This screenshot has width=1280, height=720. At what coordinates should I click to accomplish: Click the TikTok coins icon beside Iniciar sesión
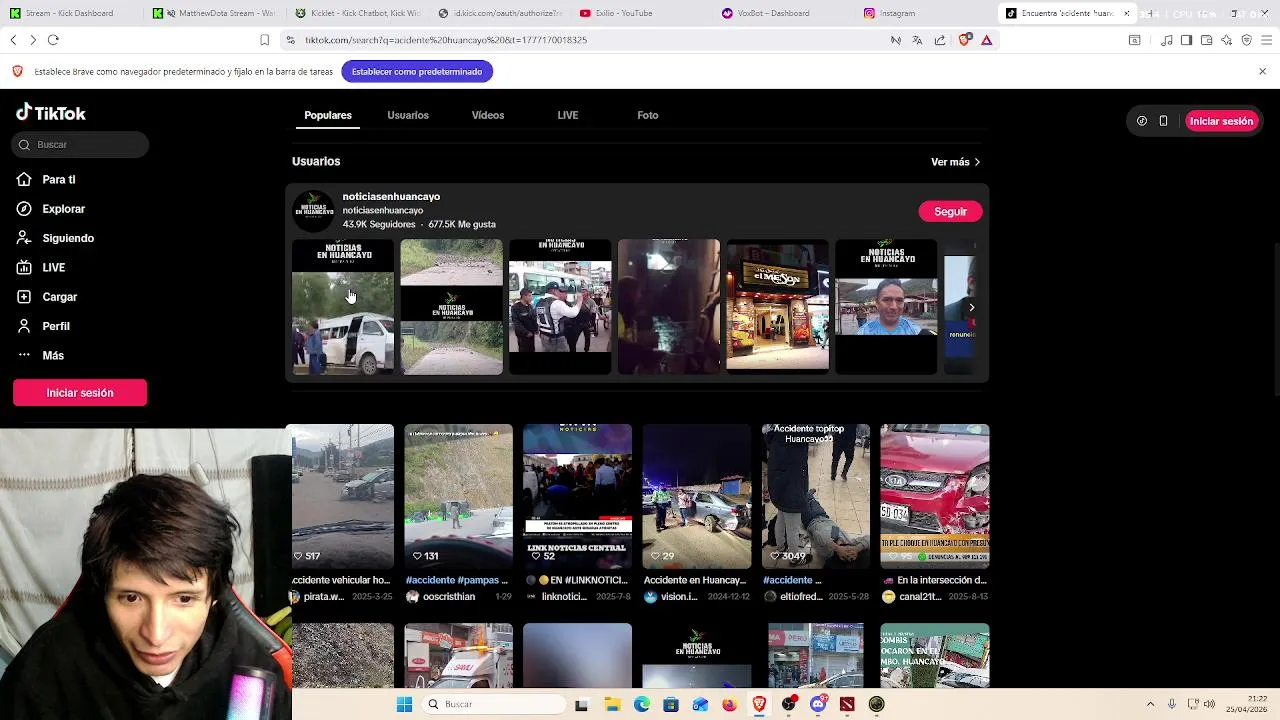[x=1142, y=121]
